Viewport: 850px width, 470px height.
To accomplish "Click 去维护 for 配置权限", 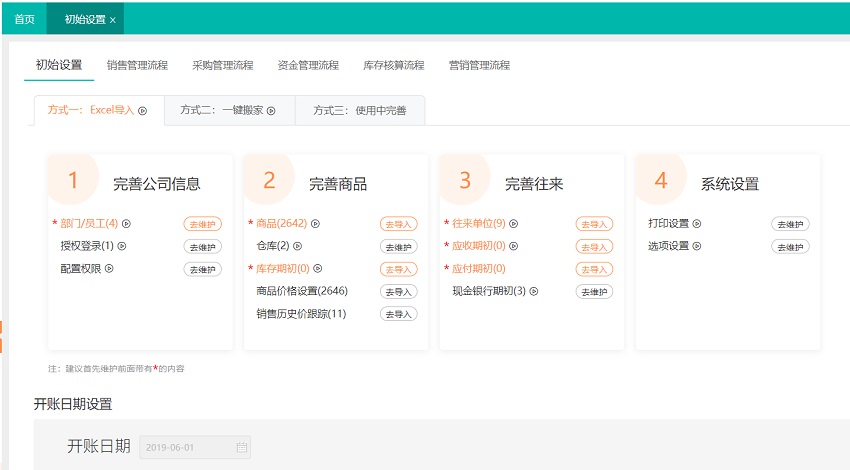I will pyautogui.click(x=203, y=269).
